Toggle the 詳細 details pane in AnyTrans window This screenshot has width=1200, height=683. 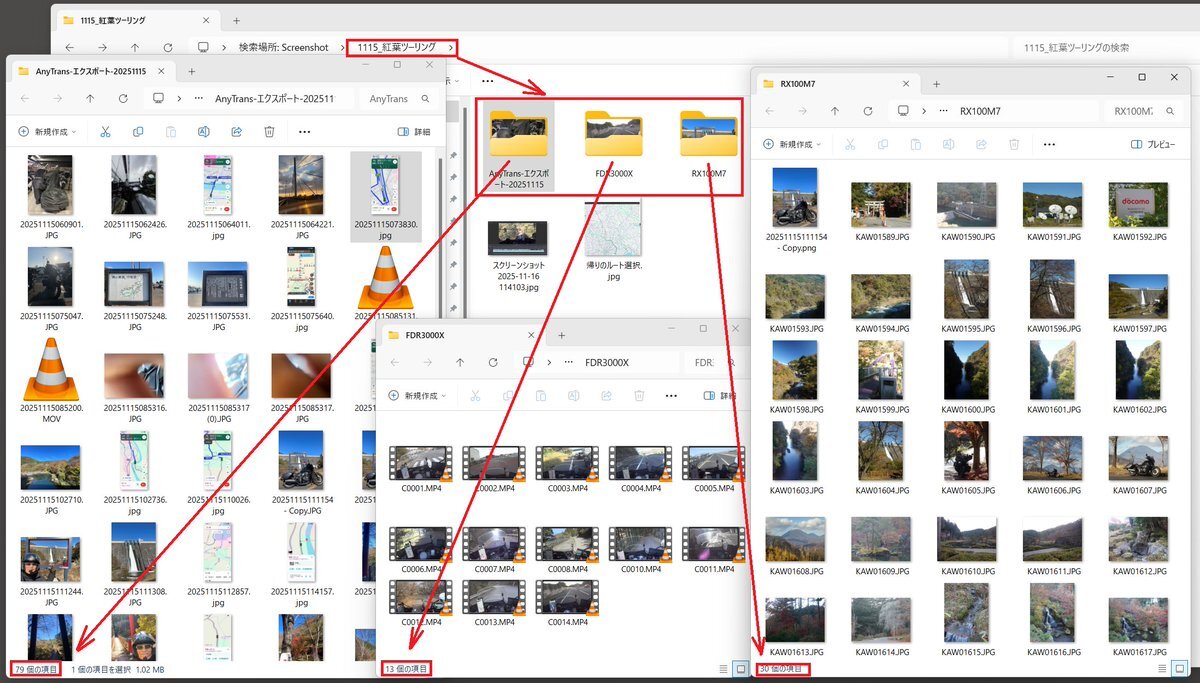(x=413, y=131)
